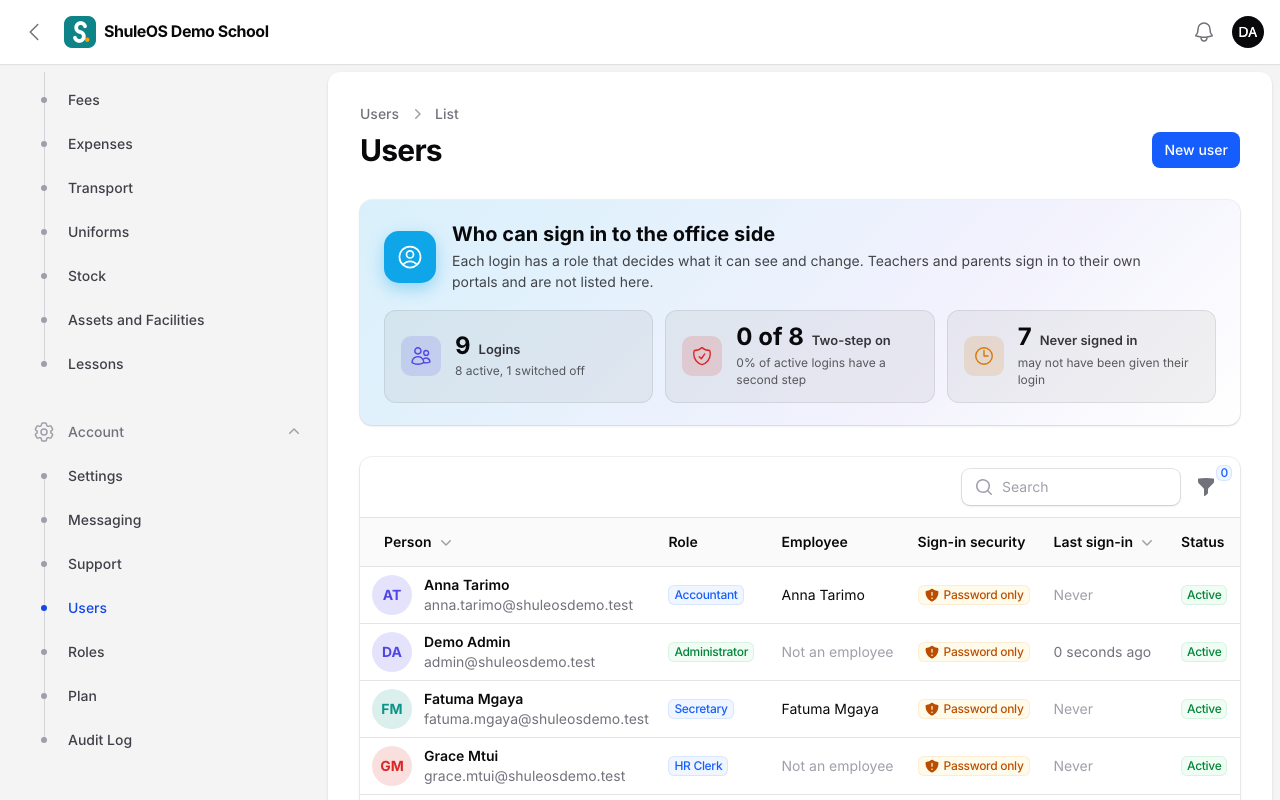This screenshot has width=1280, height=800.
Task: Click admin@shuleosdemo.test email
Action: pos(509,662)
